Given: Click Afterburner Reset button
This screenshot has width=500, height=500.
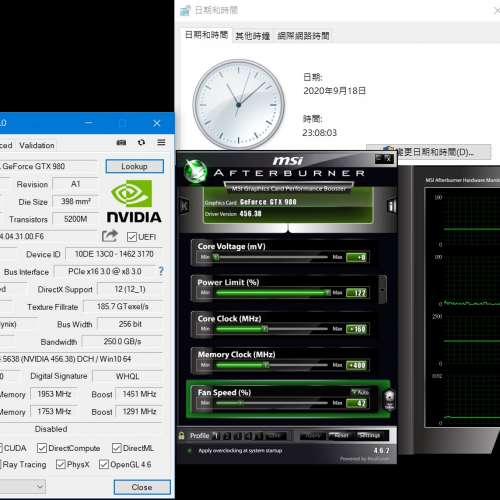Looking at the screenshot, I should coord(340,436).
